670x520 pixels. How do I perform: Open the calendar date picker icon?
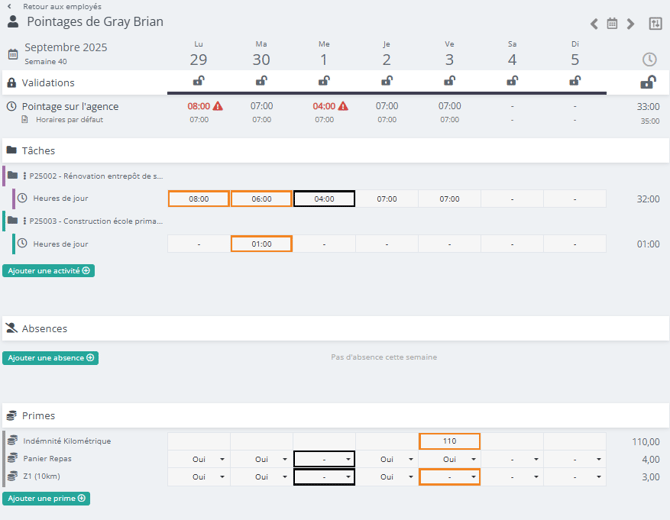[x=612, y=23]
